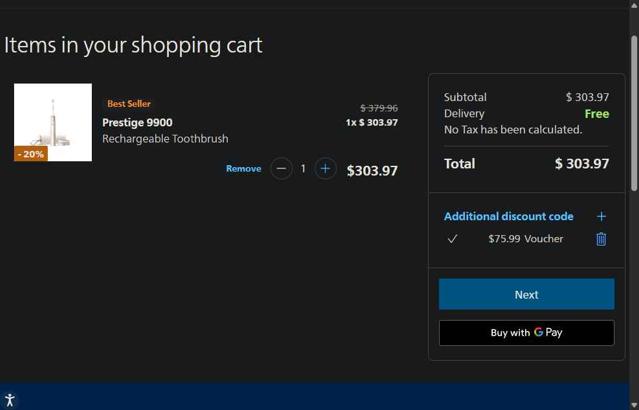Decrease quantity with the minus button
639x410 pixels.
tap(281, 169)
